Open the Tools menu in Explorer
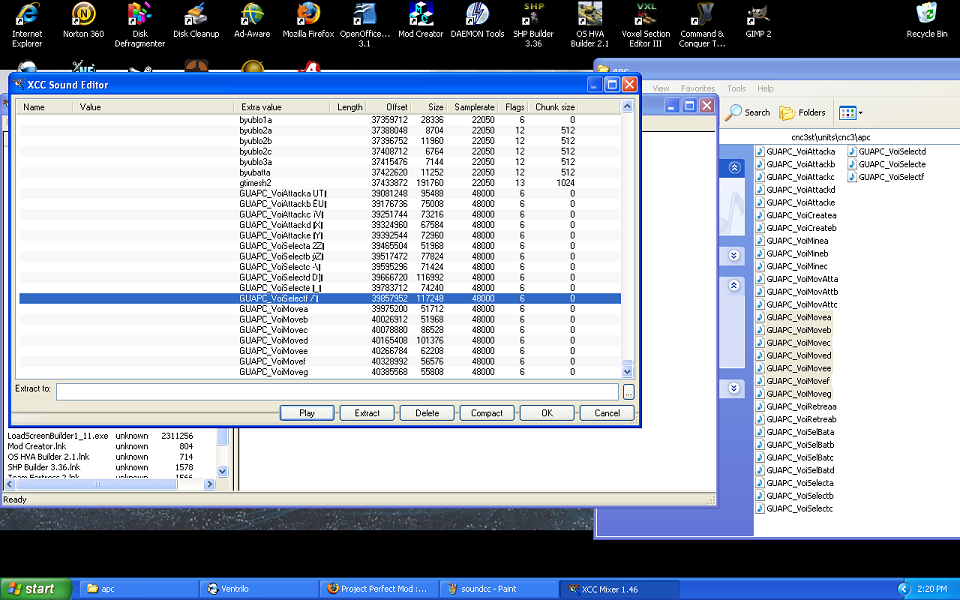Image resolution: width=960 pixels, height=600 pixels. [x=736, y=89]
